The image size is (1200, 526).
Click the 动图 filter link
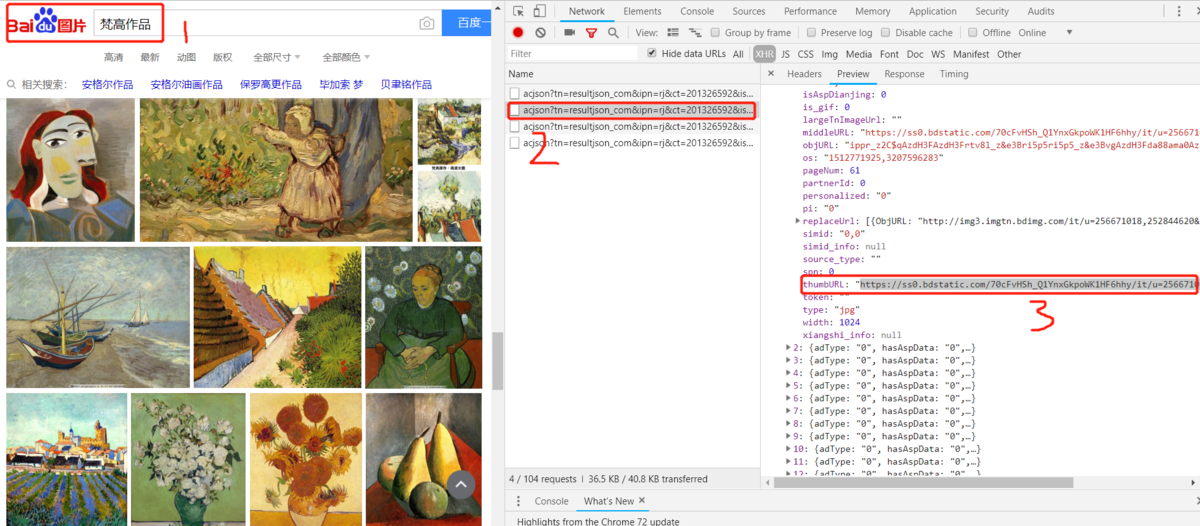(x=186, y=57)
